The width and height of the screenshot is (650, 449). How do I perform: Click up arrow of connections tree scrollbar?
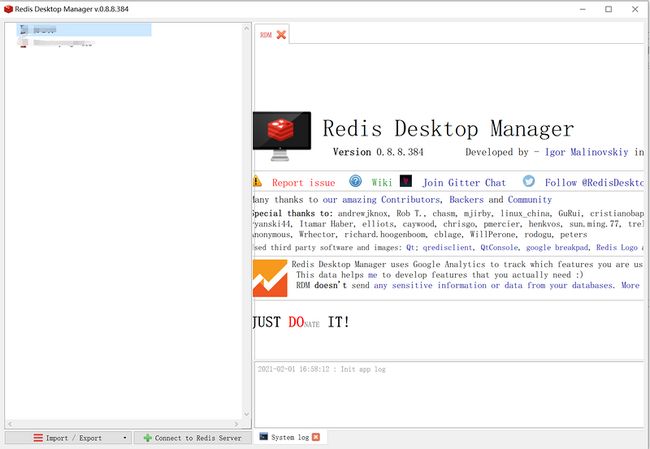click(x=247, y=29)
